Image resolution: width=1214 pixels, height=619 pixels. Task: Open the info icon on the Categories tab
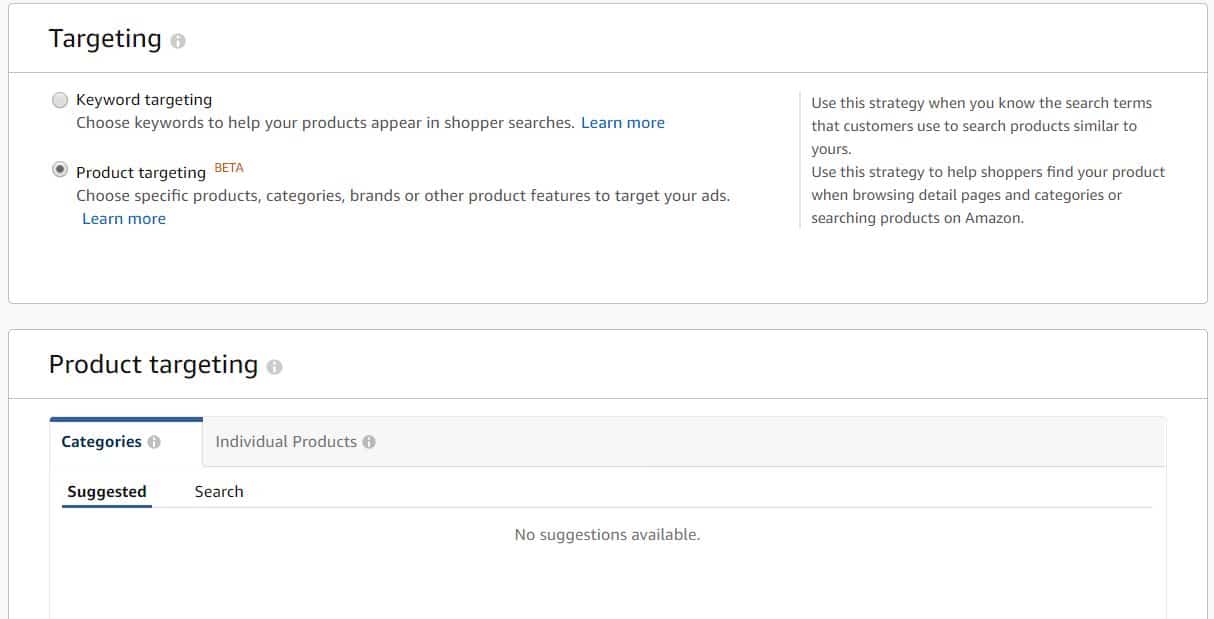pos(154,442)
